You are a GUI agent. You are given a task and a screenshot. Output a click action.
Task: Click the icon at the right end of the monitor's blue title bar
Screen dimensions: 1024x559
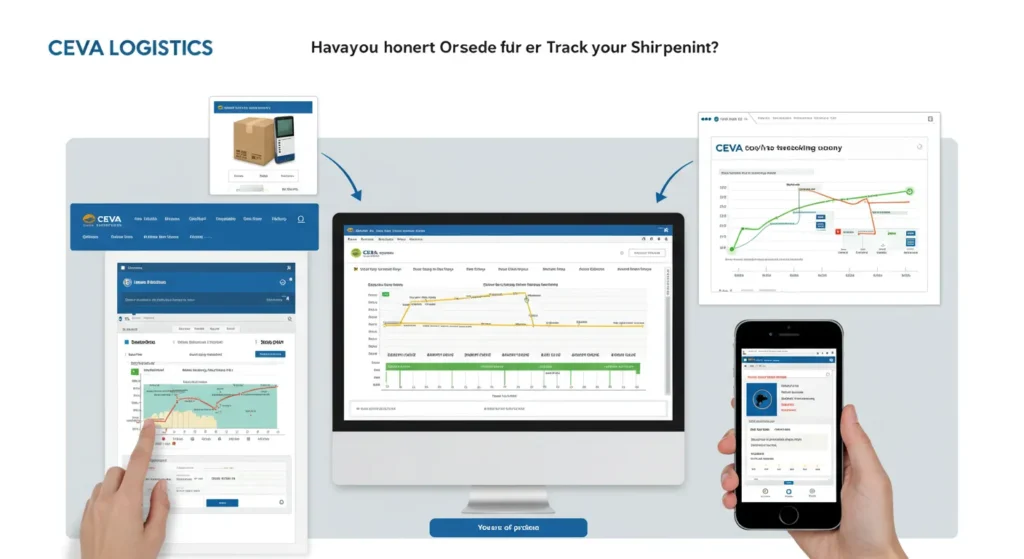pos(665,230)
